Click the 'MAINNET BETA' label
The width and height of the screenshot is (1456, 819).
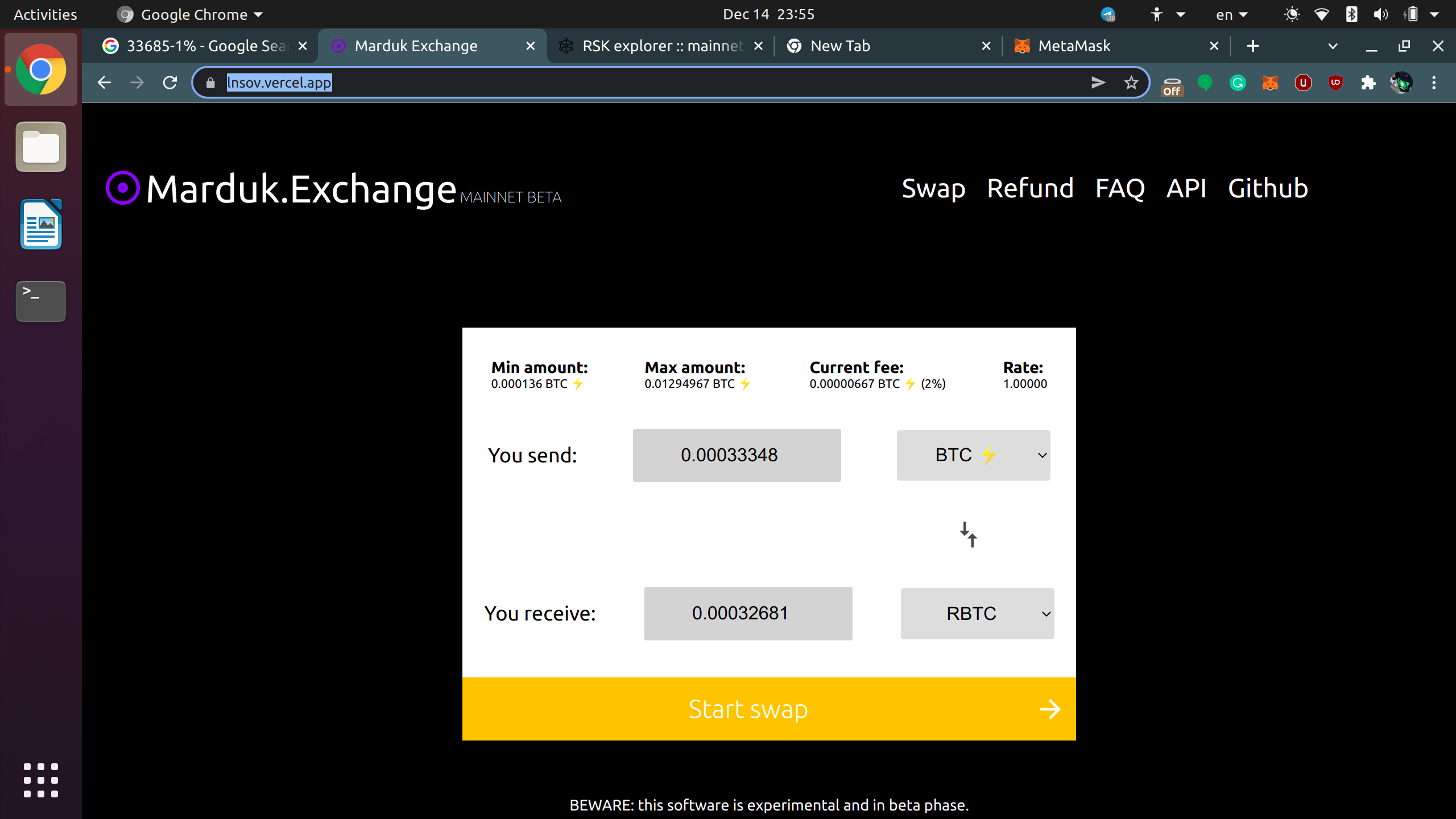511,197
